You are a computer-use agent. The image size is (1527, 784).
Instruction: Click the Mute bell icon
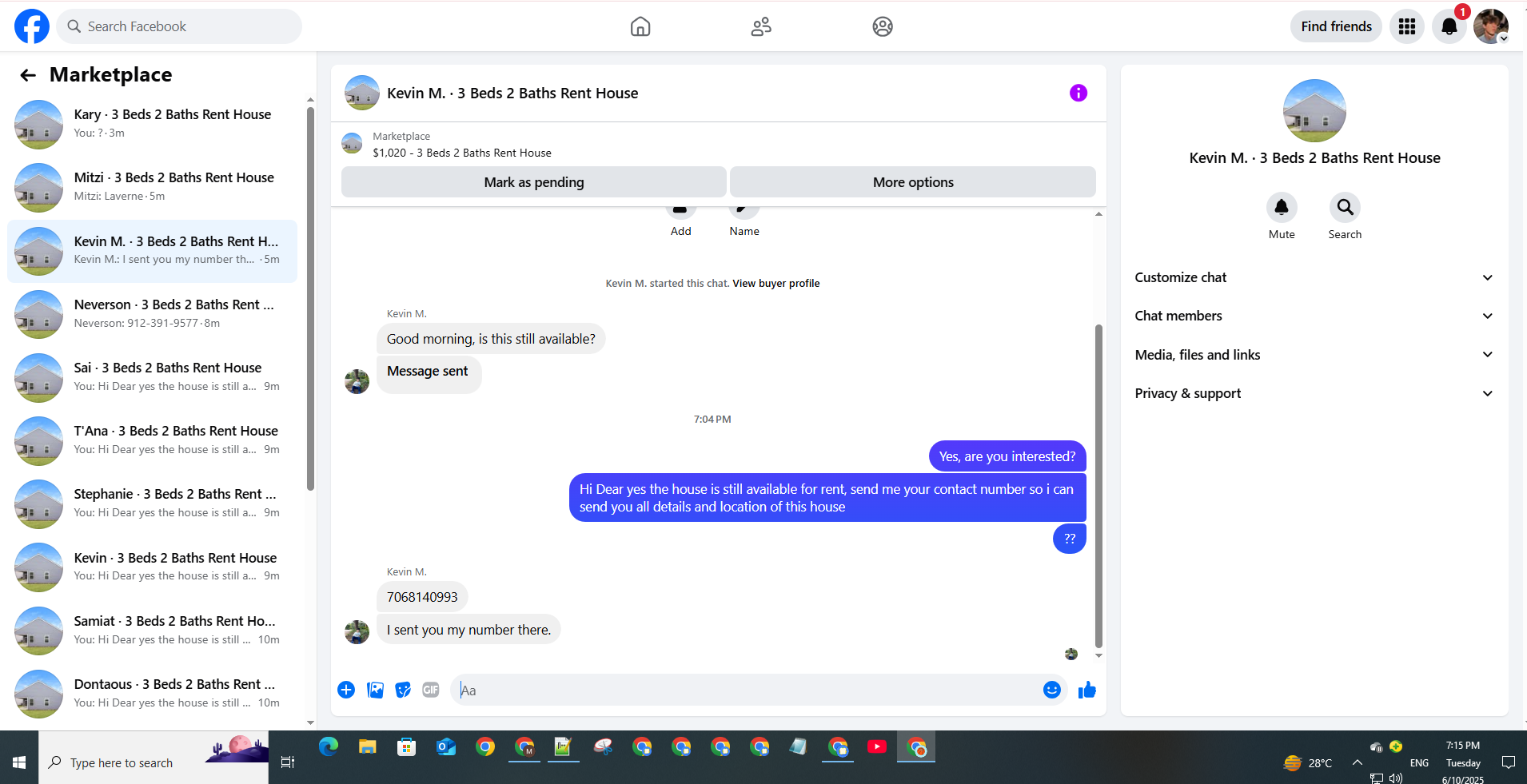1282,208
